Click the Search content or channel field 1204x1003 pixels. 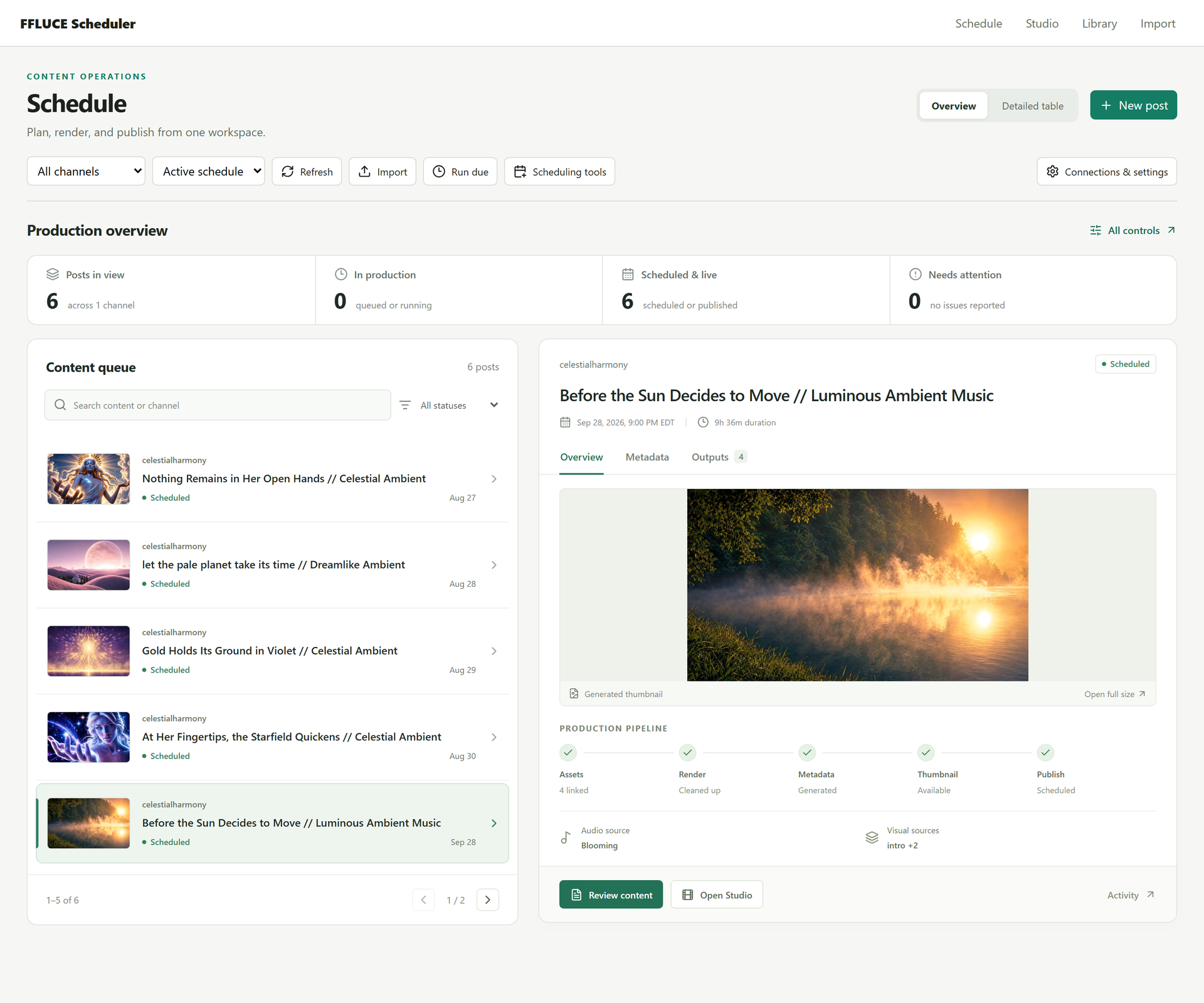[x=218, y=405]
